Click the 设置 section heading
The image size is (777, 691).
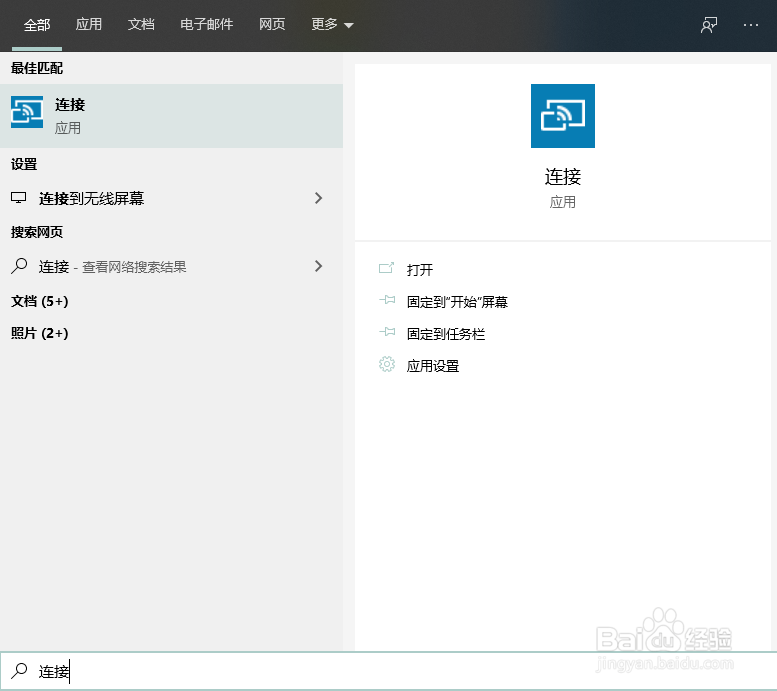[24, 164]
